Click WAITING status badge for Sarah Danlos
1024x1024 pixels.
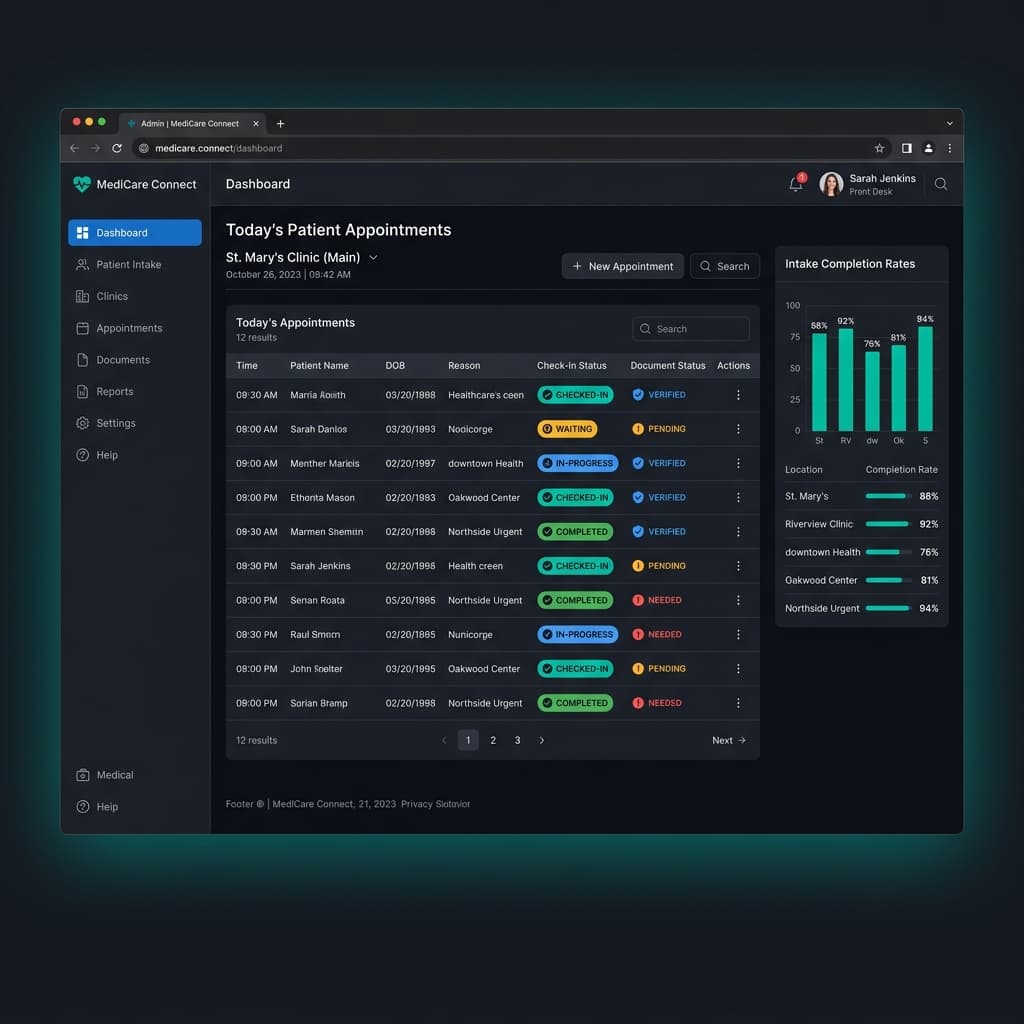567,429
